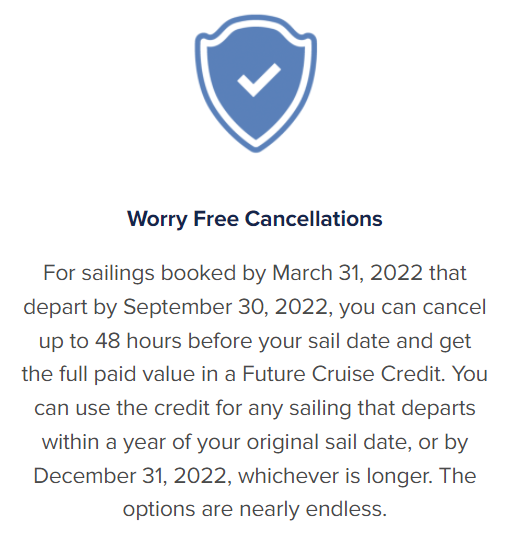The height and width of the screenshot is (549, 513).
Task: Click the words 'For sailings booked'
Action: pos(140,273)
